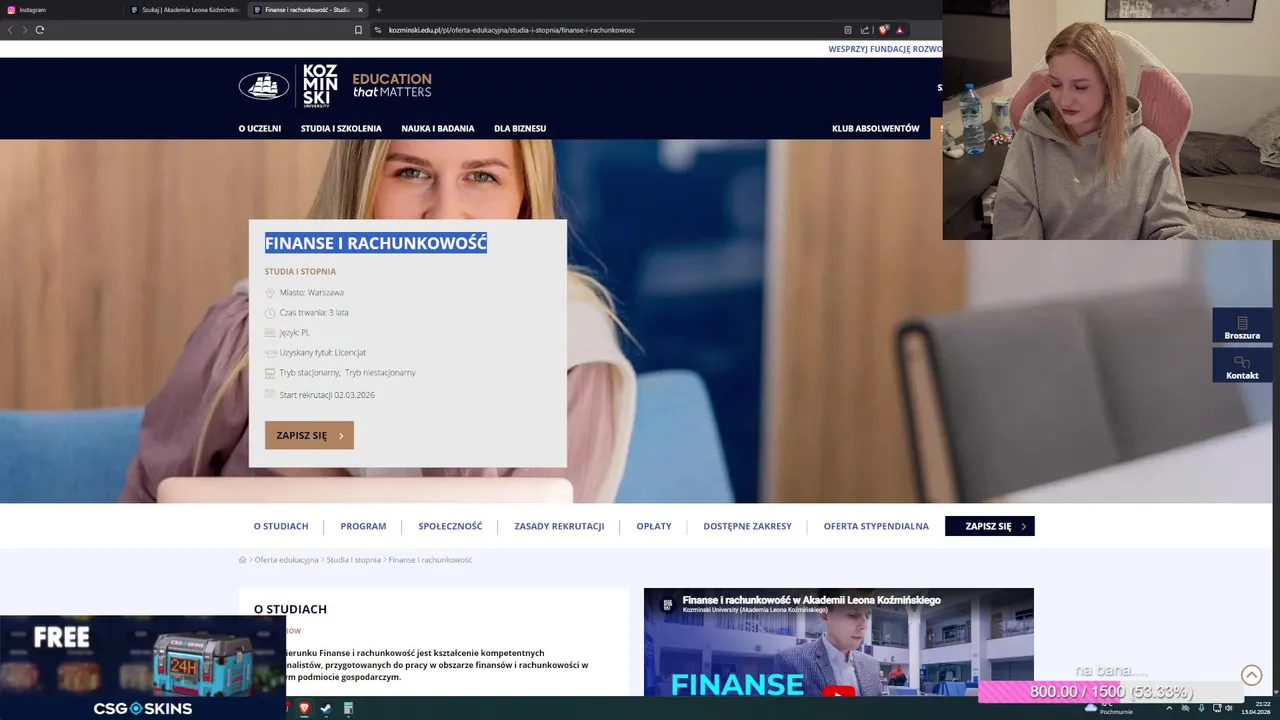This screenshot has height=720, width=1280.
Task: Open a new browser tab
Action: pos(378,10)
